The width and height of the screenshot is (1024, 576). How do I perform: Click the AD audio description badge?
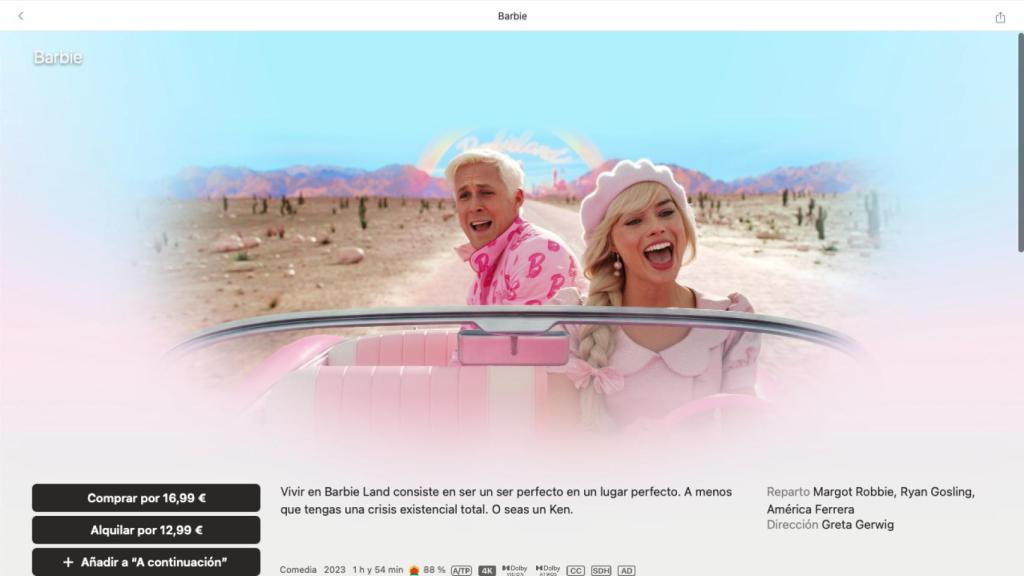(x=626, y=570)
